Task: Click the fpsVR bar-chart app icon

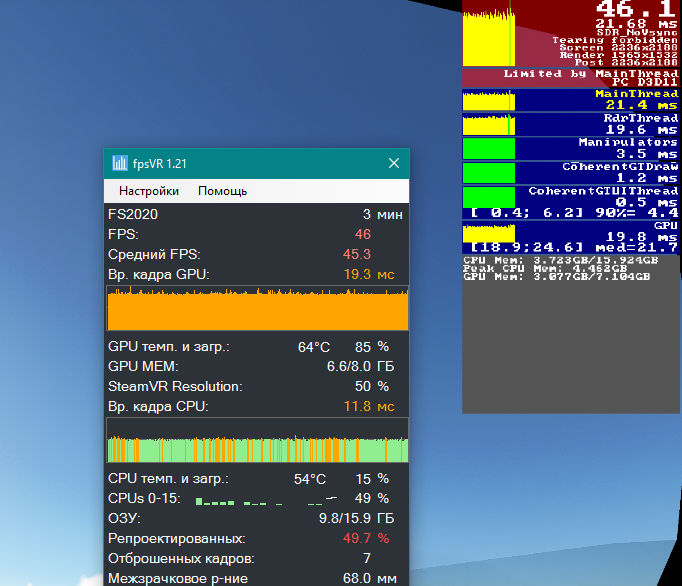Action: pyautogui.click(x=120, y=164)
